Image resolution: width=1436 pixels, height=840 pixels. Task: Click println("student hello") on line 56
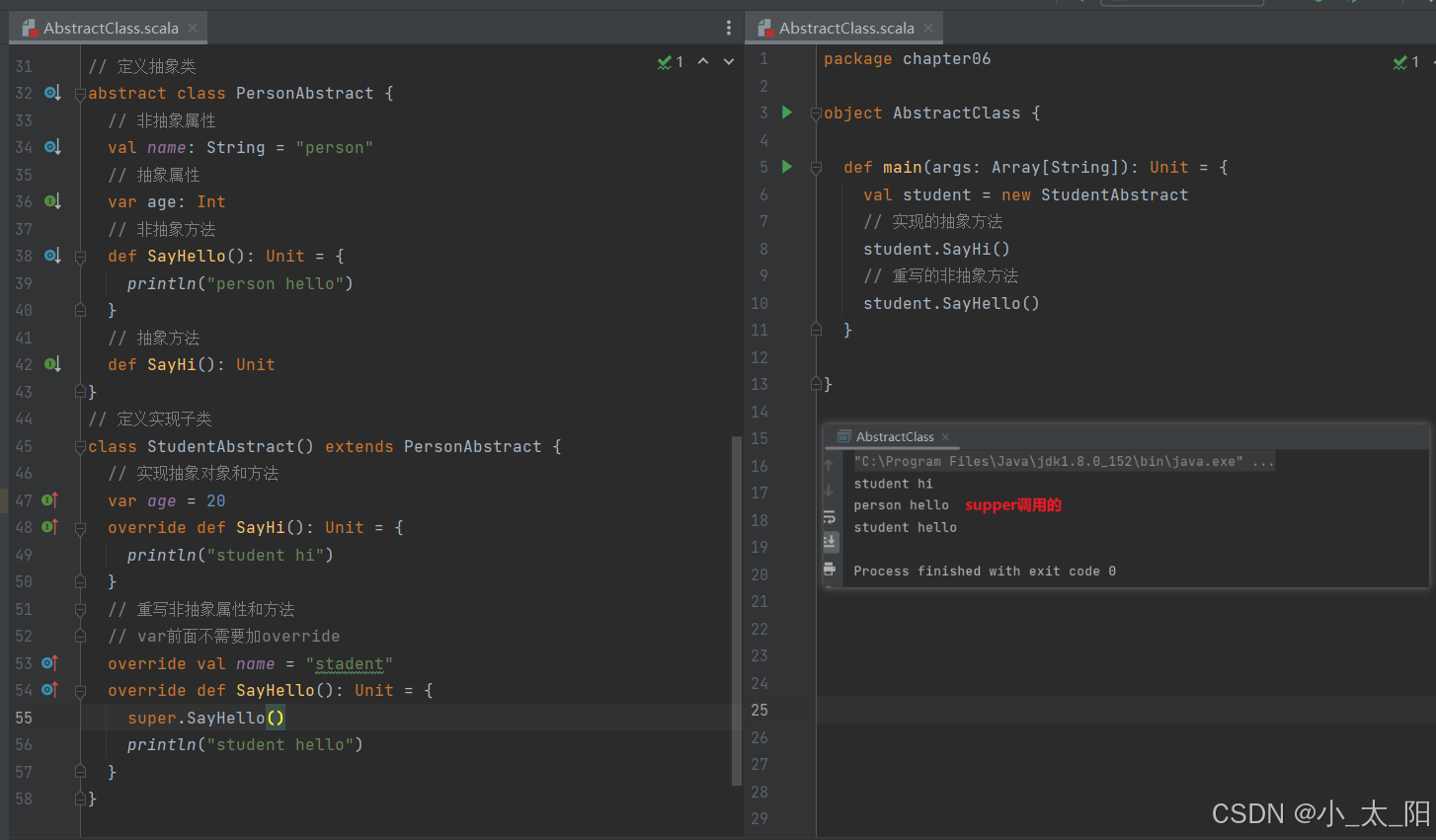pos(246,744)
